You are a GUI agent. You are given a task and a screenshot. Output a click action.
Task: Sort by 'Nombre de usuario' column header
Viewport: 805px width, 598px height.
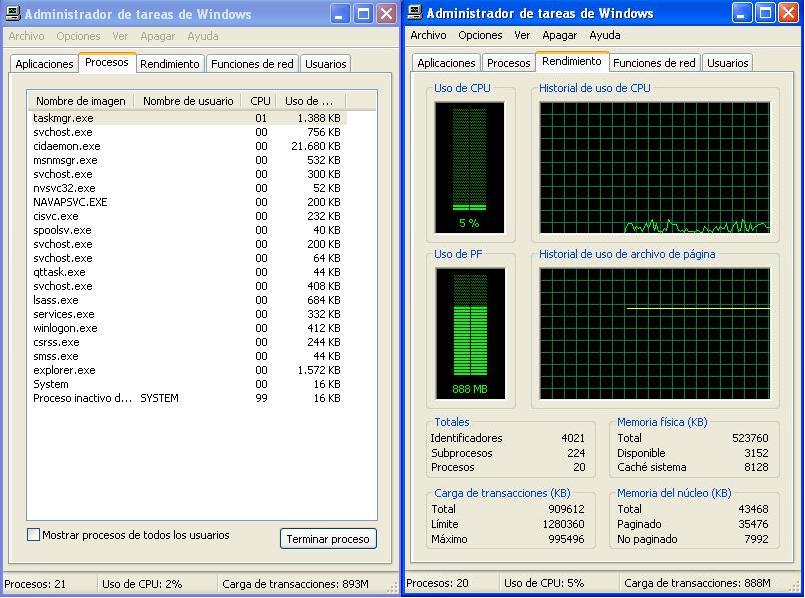click(188, 101)
